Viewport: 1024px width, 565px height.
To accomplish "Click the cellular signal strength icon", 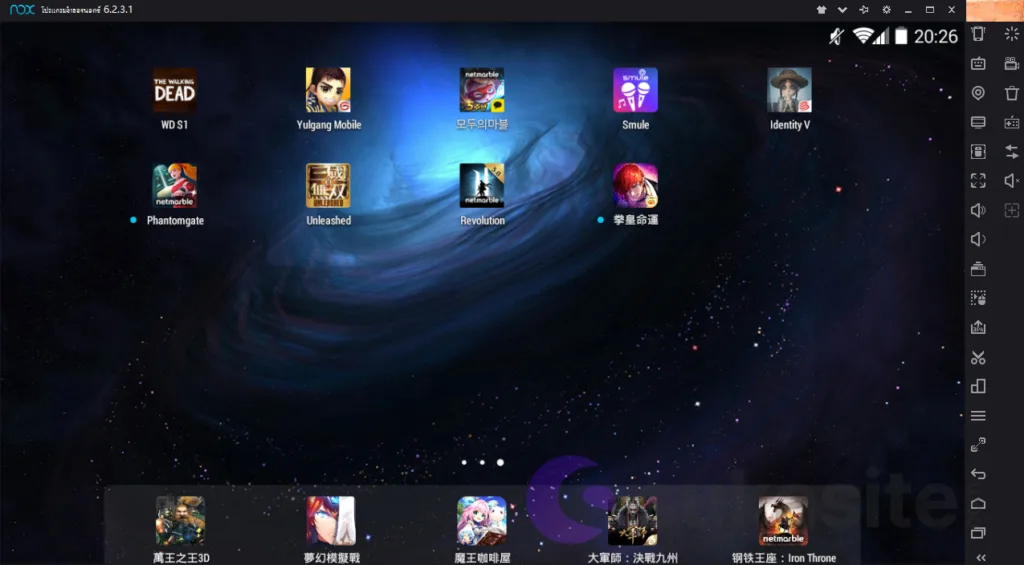I will (882, 37).
